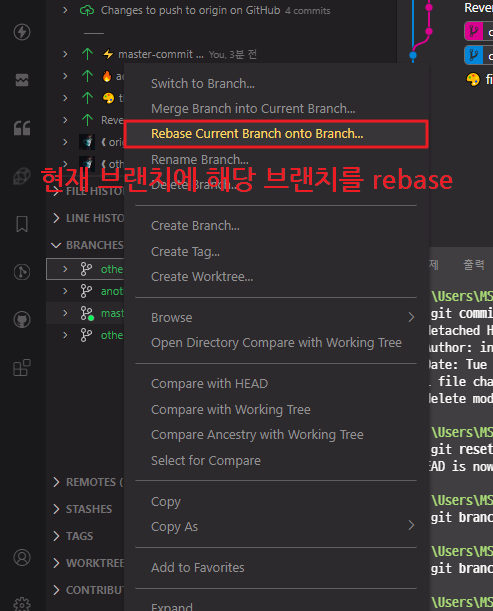Choose Compare Ancestry with Working Tree
Viewport: 493px width, 611px height.
[276, 435]
